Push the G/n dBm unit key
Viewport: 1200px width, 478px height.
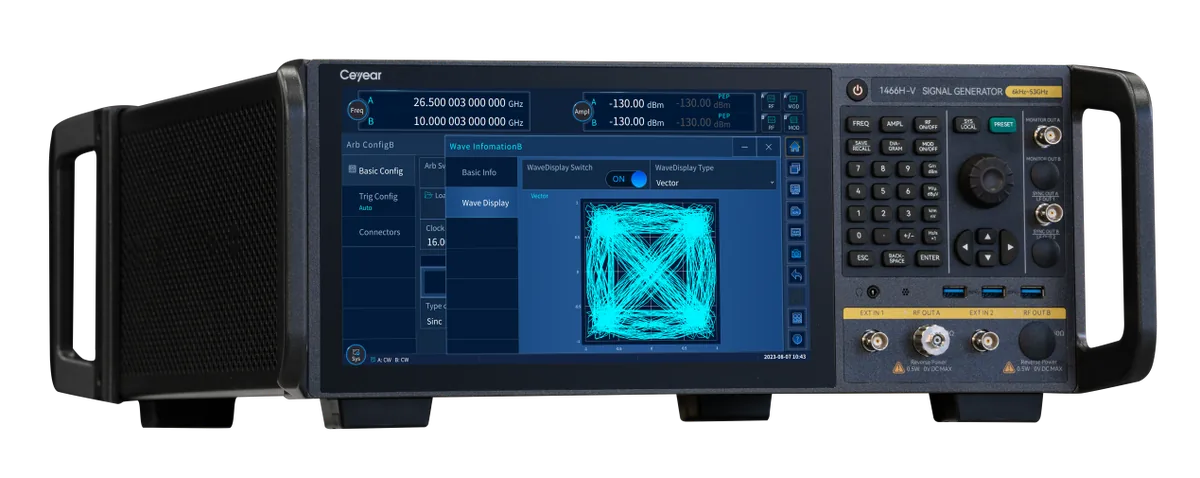[x=932, y=169]
